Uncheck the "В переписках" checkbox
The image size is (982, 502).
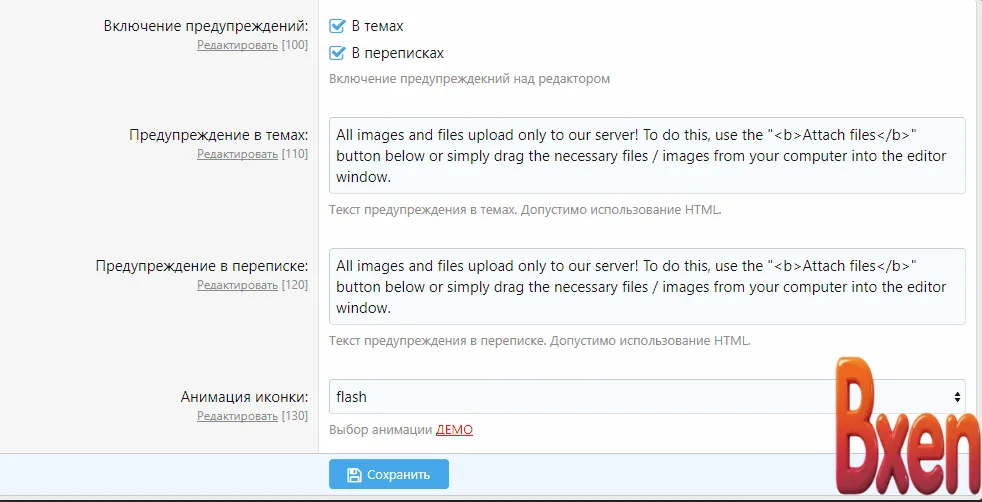[337, 53]
